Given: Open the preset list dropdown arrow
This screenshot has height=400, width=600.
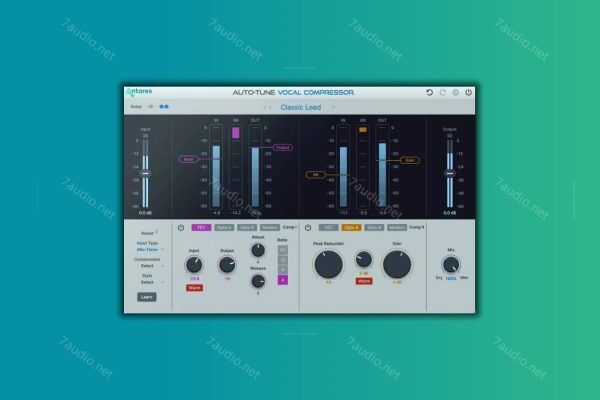Looking at the screenshot, I should 333,108.
